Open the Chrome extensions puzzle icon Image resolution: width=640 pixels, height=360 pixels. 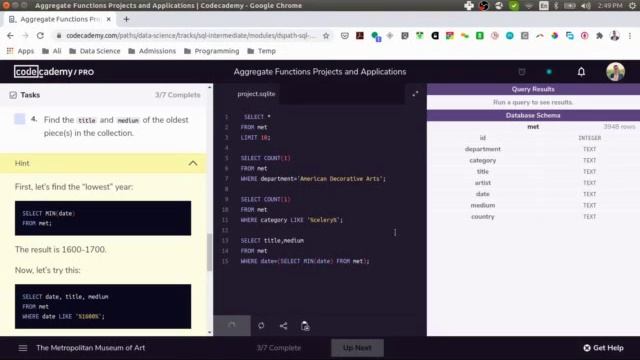click(x=599, y=36)
